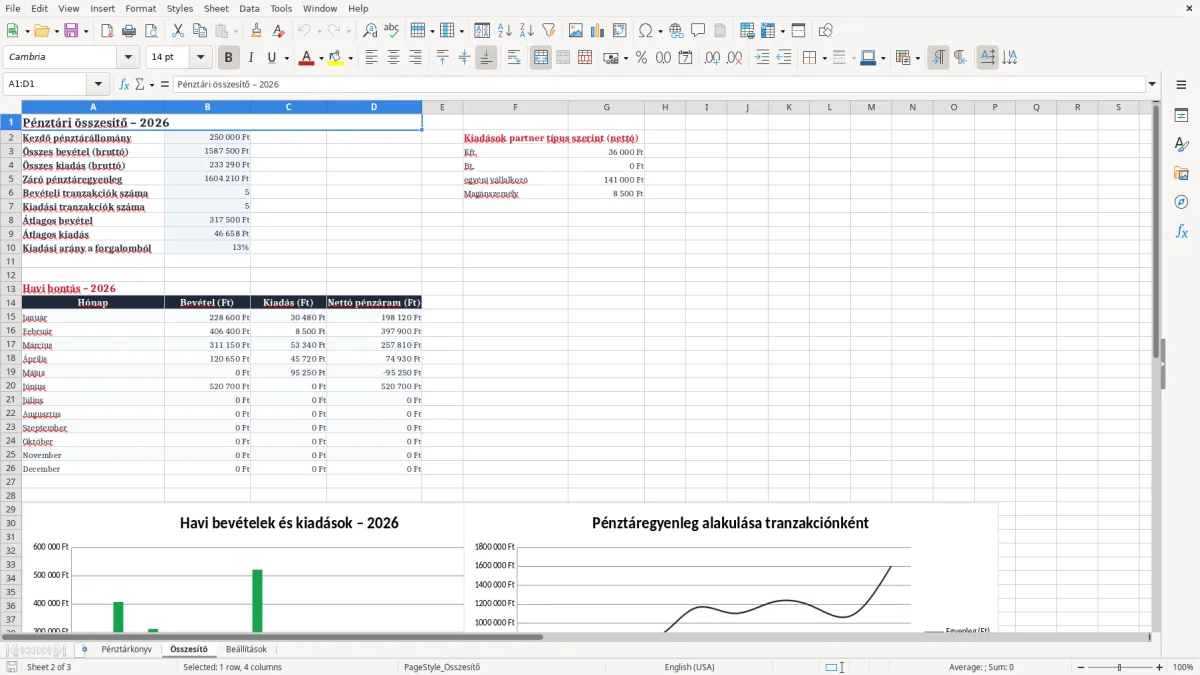Click zoom out minus button
The image size is (1200, 675).
(x=1081, y=667)
